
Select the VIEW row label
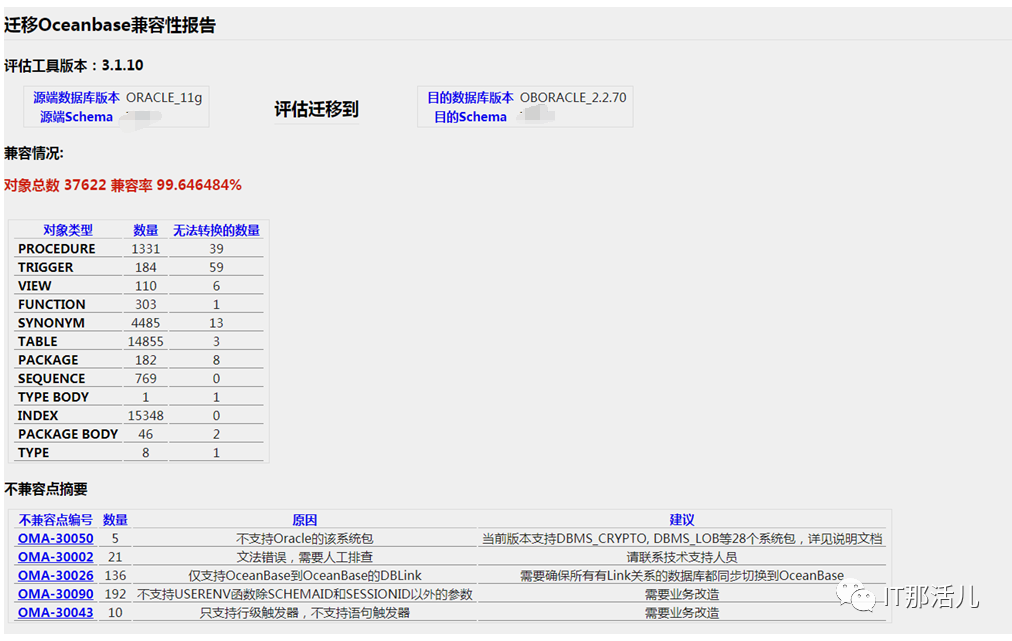coord(35,286)
